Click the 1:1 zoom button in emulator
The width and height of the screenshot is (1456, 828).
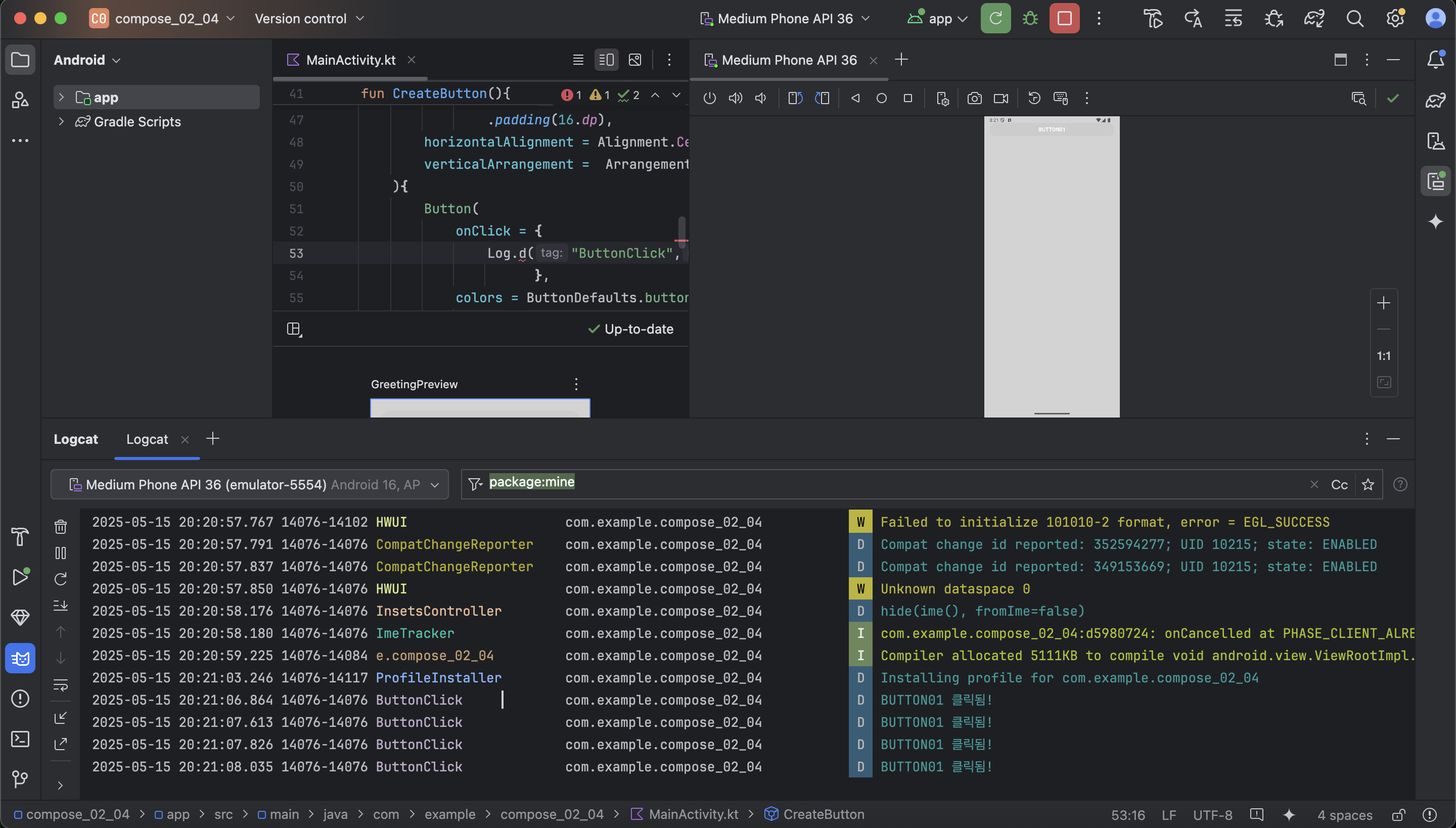point(1383,356)
